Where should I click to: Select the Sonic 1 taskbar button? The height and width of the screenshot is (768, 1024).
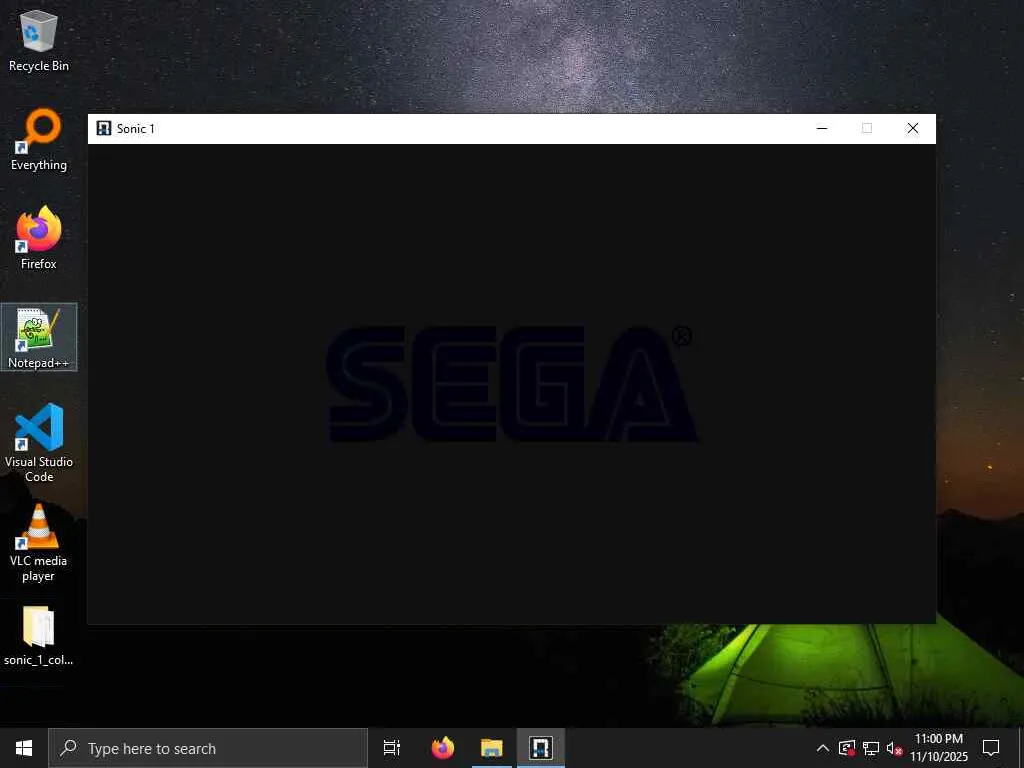pyautogui.click(x=541, y=748)
